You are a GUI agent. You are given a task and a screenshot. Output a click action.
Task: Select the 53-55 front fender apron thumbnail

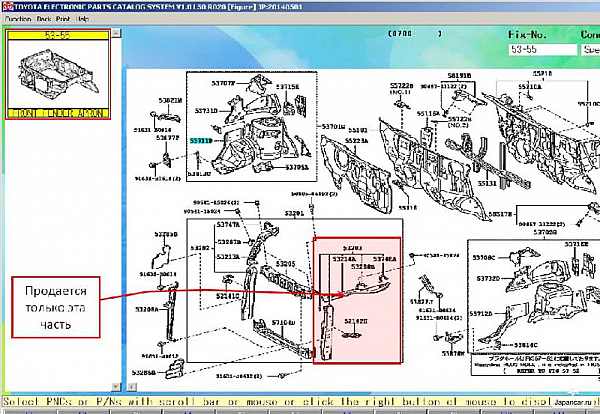click(x=58, y=74)
